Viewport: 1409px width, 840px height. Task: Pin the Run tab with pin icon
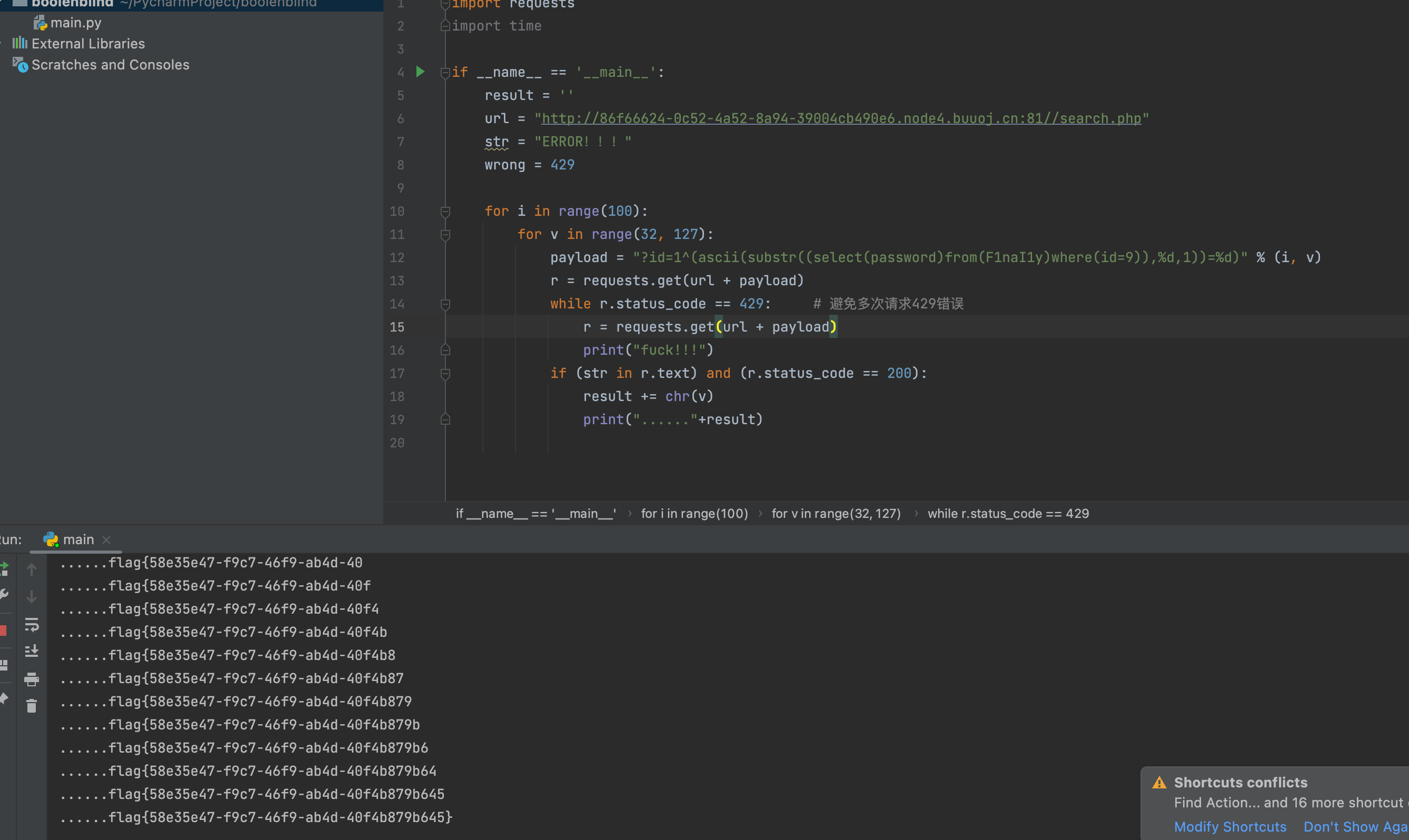click(x=4, y=699)
